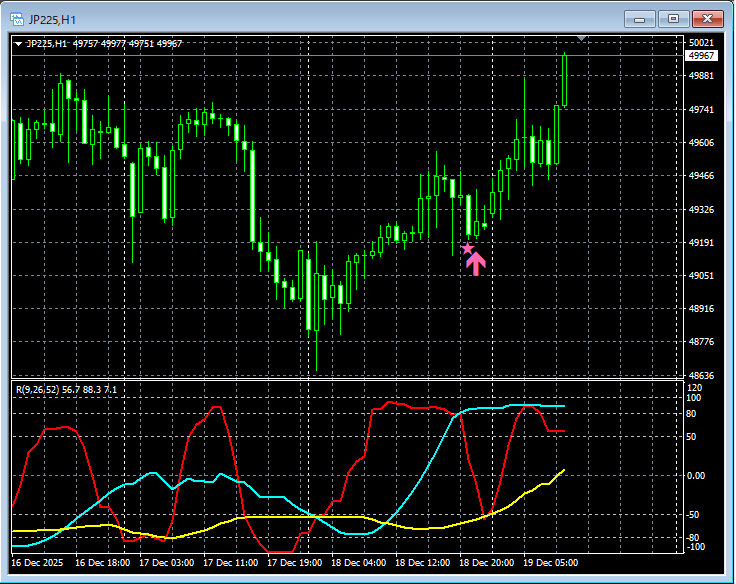Click the indicator scale level 80 label
This screenshot has height=584, width=736.
(x=693, y=412)
